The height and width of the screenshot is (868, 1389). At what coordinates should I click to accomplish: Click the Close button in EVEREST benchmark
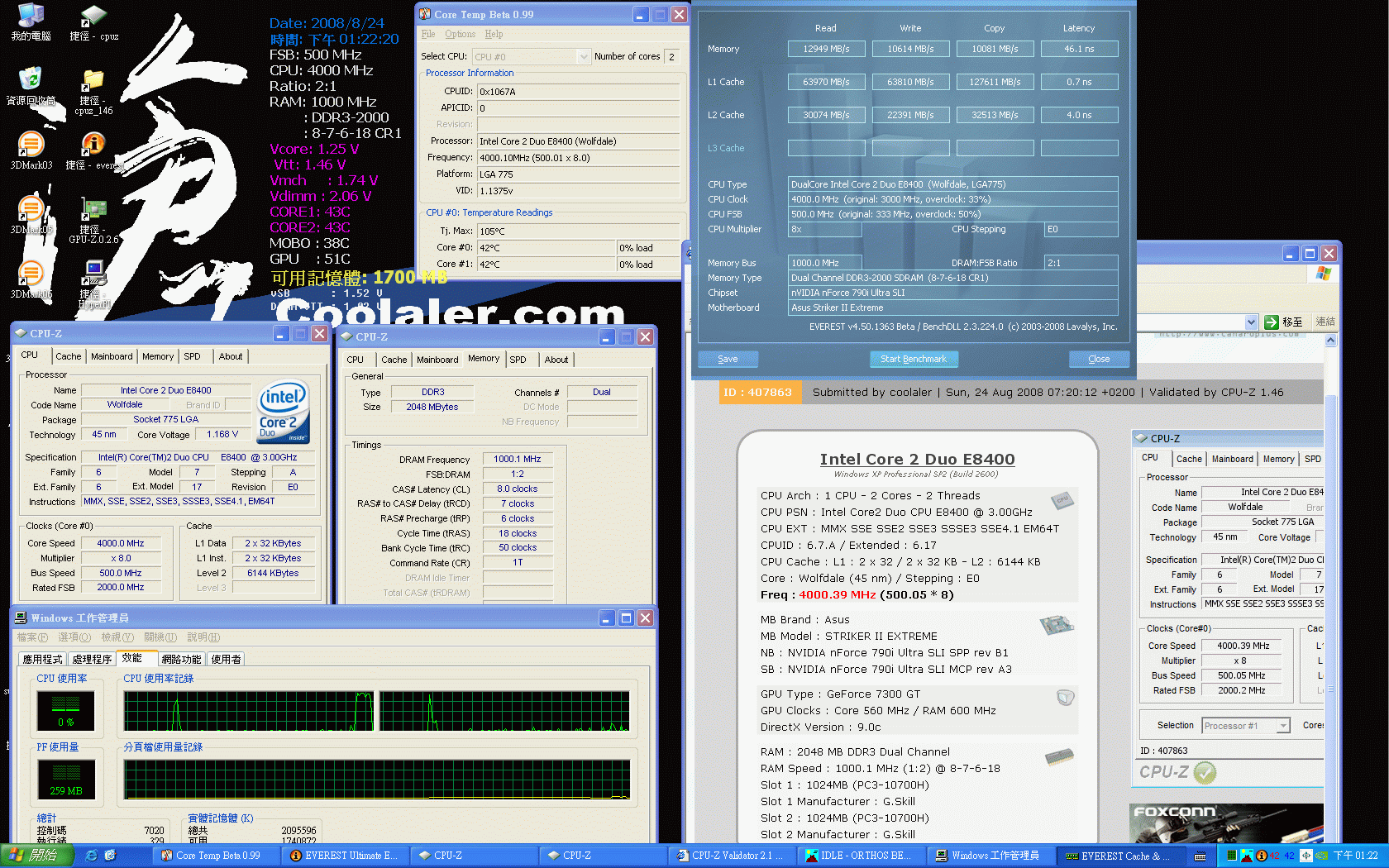1099,359
